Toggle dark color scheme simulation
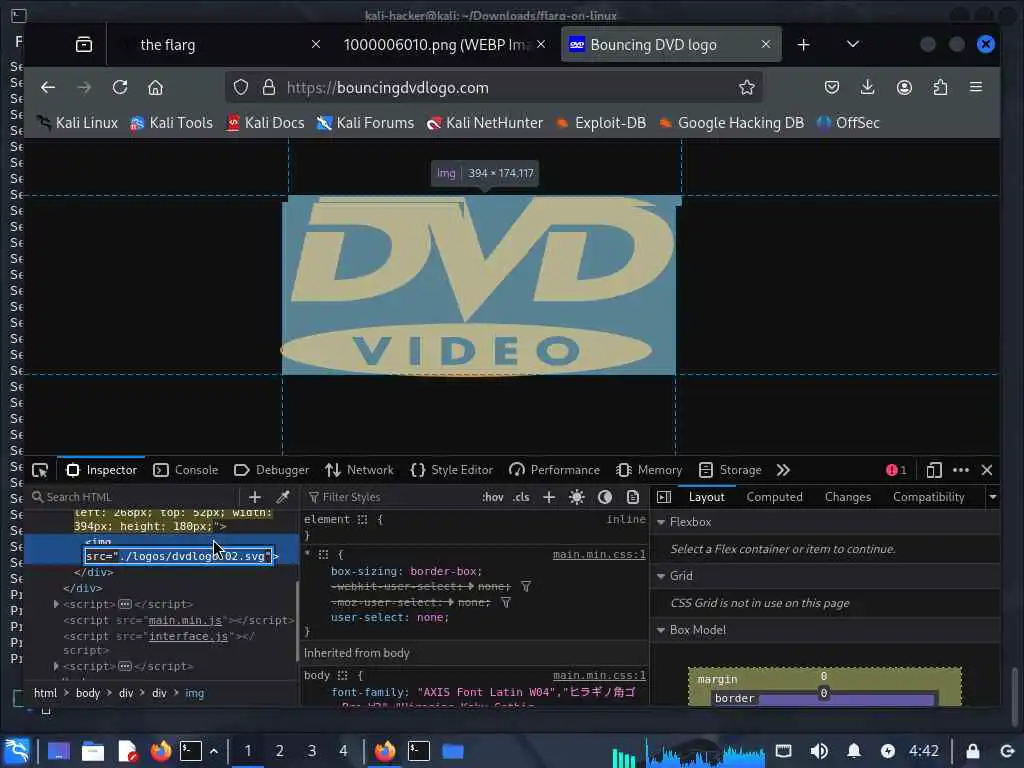Viewport: 1024px width, 768px height. [605, 497]
